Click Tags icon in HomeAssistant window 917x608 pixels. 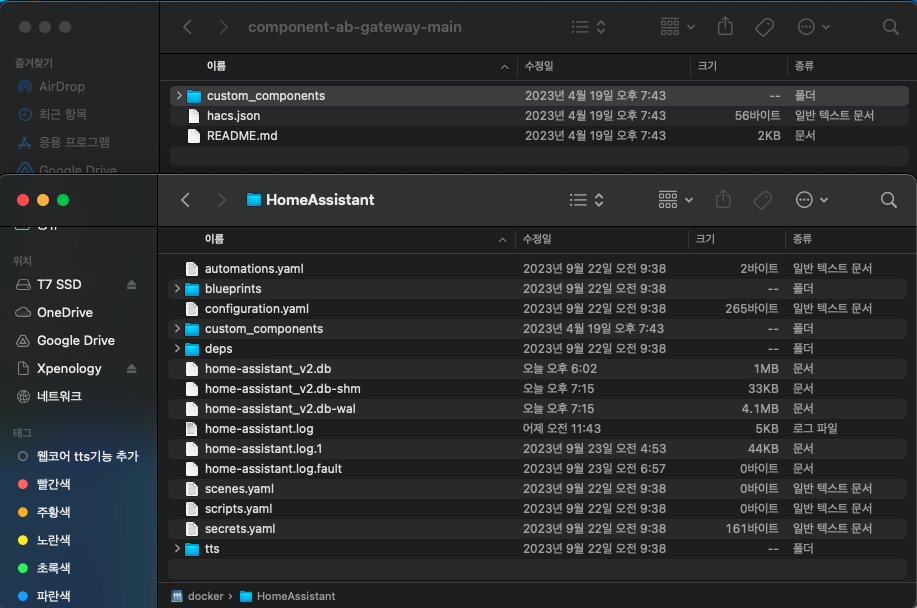click(763, 200)
